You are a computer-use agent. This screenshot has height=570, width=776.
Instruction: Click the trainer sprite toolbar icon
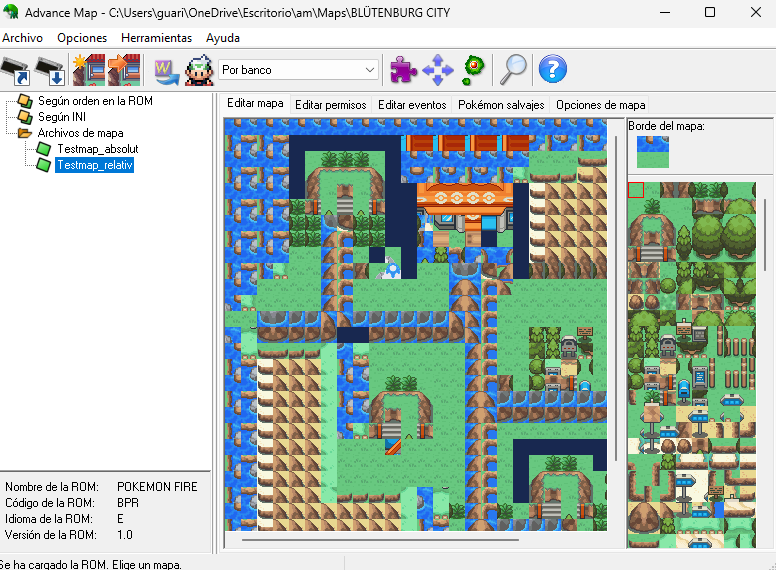pyautogui.click(x=199, y=70)
